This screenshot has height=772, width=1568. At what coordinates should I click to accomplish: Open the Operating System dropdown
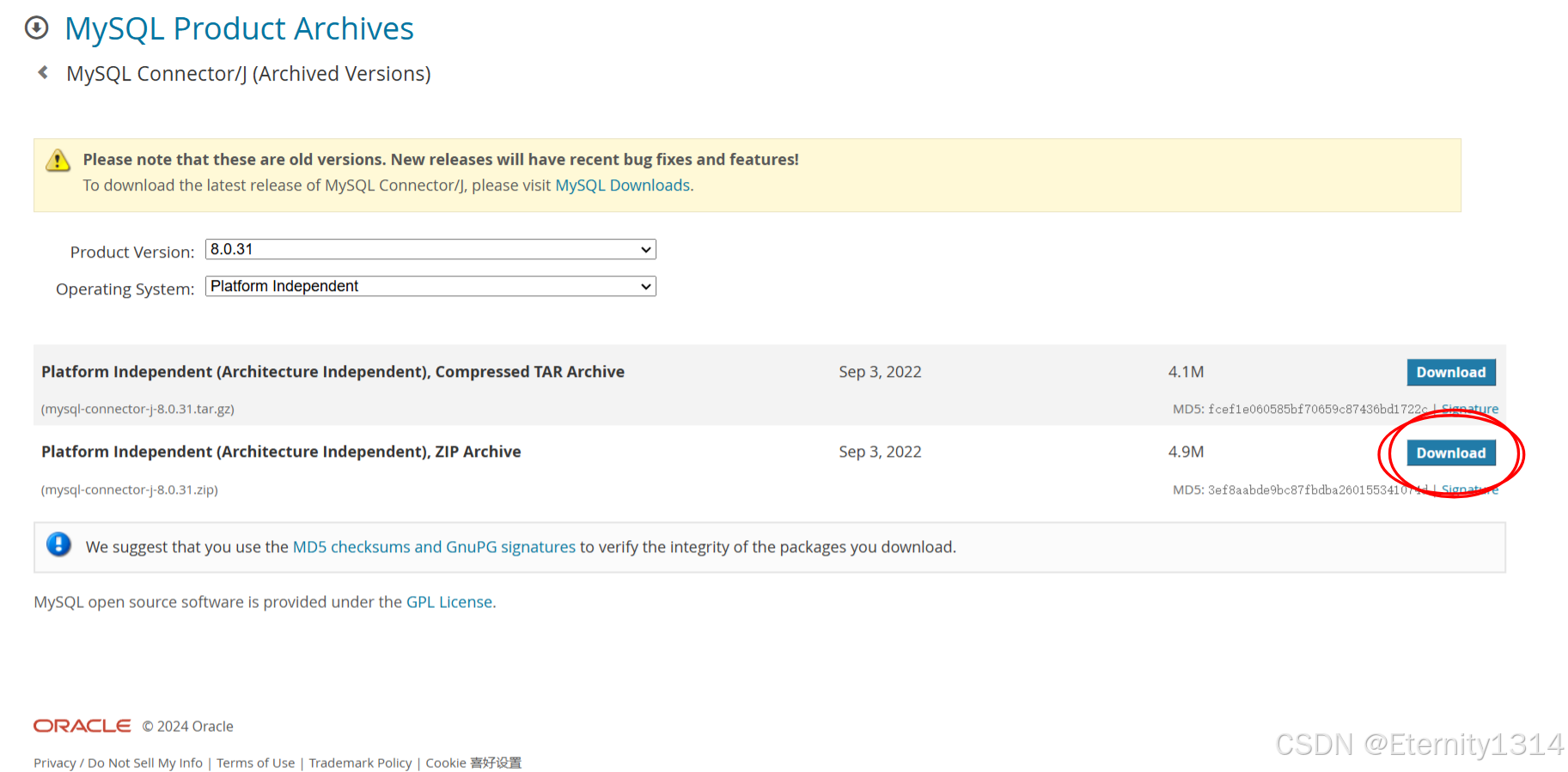[x=430, y=286]
